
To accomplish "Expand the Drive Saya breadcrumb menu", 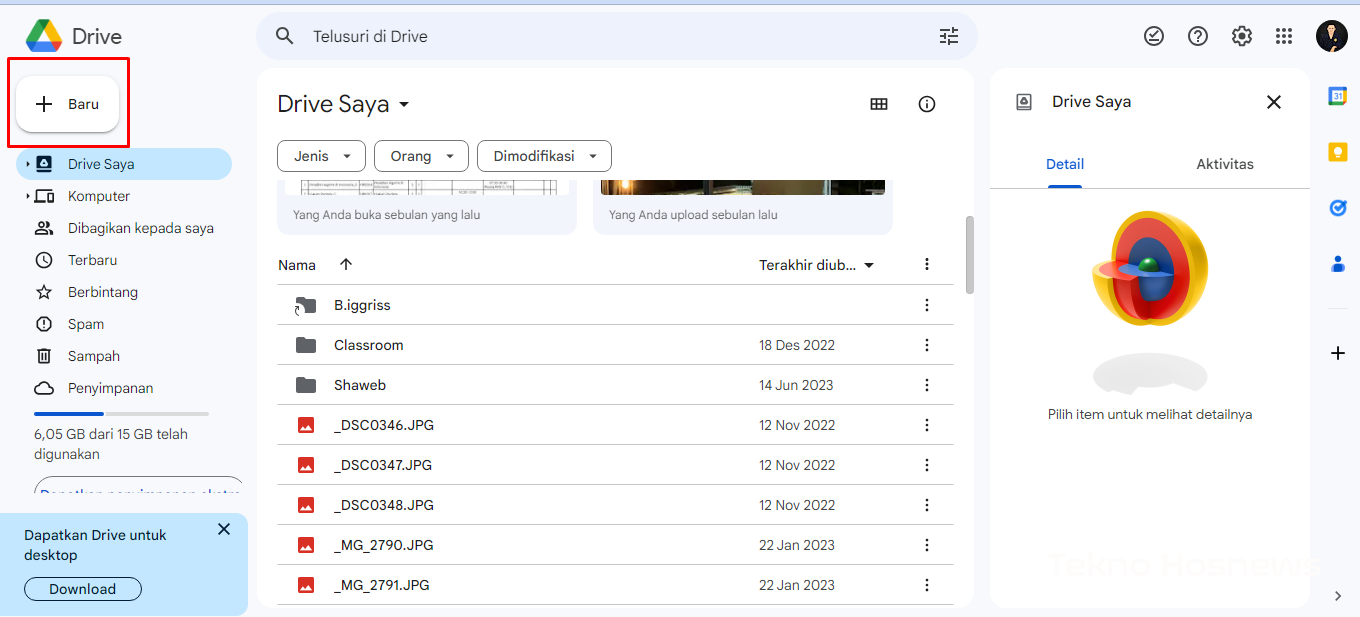I will (x=404, y=104).
